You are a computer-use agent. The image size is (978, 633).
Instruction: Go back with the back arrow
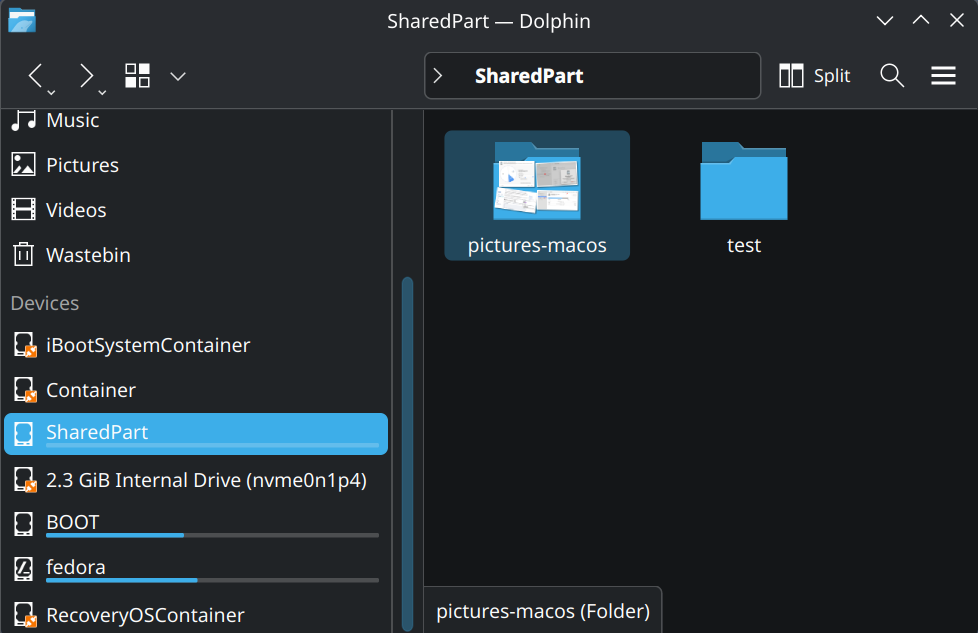point(36,75)
